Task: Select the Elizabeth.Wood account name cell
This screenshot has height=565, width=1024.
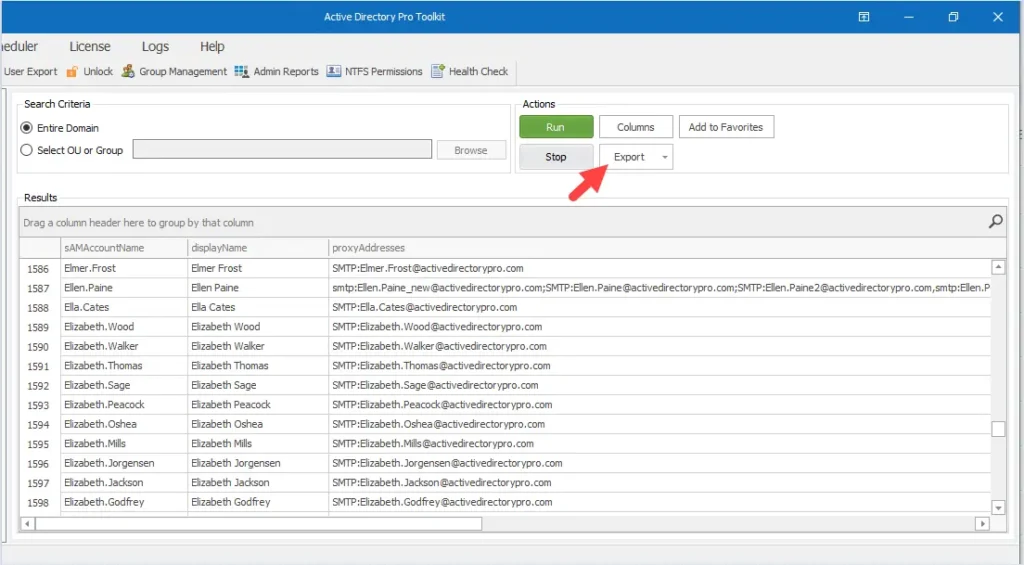Action: tap(124, 327)
